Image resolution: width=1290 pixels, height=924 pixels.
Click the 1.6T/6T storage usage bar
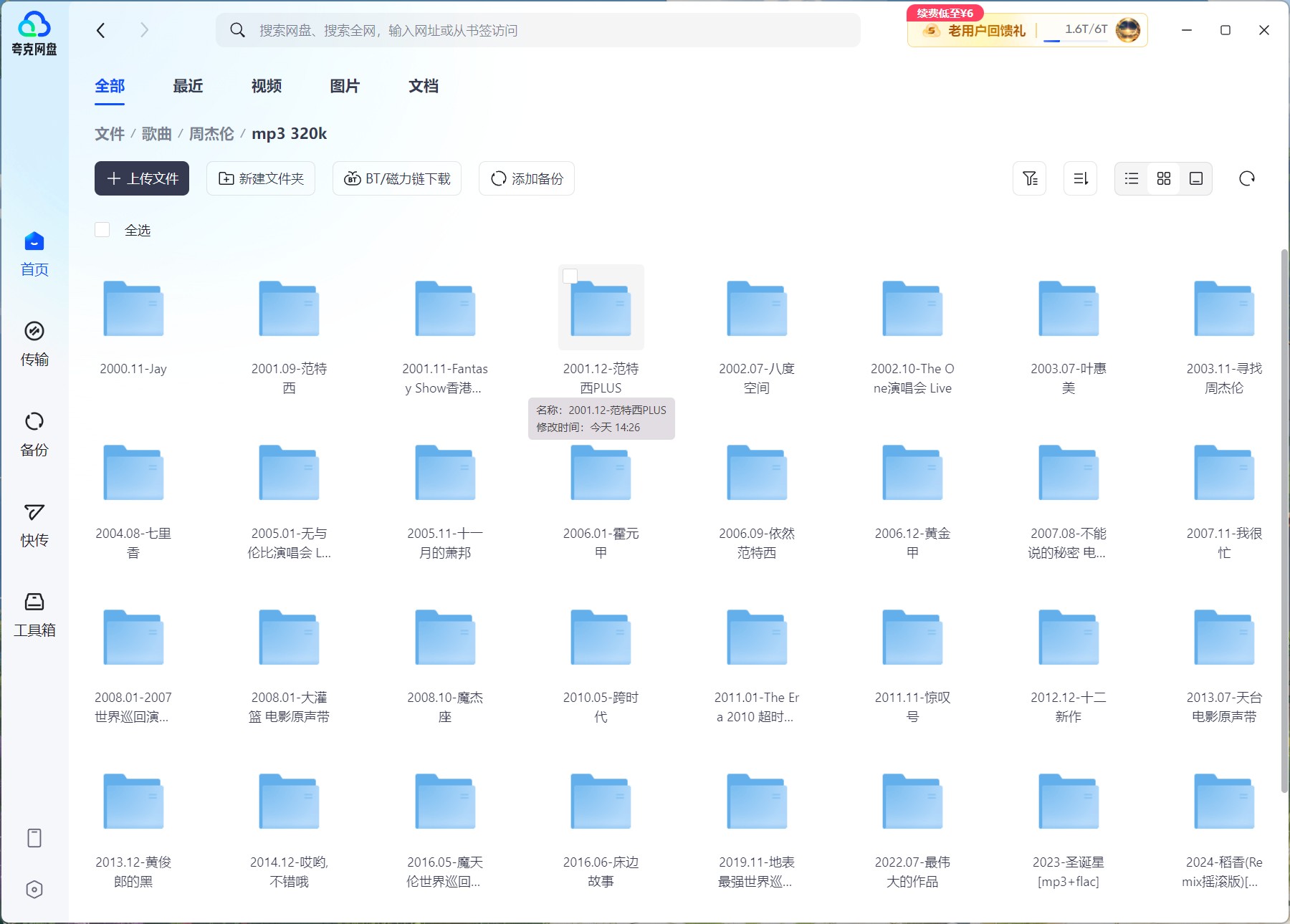pyautogui.click(x=1076, y=32)
